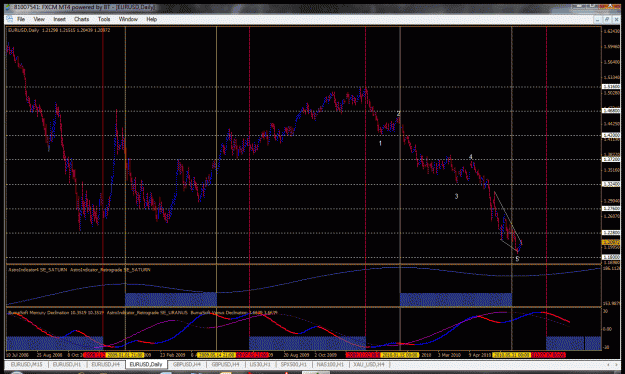Viewport: 625px width, 374px height.
Task: Select wave label 2 on chart
Action: click(398, 114)
